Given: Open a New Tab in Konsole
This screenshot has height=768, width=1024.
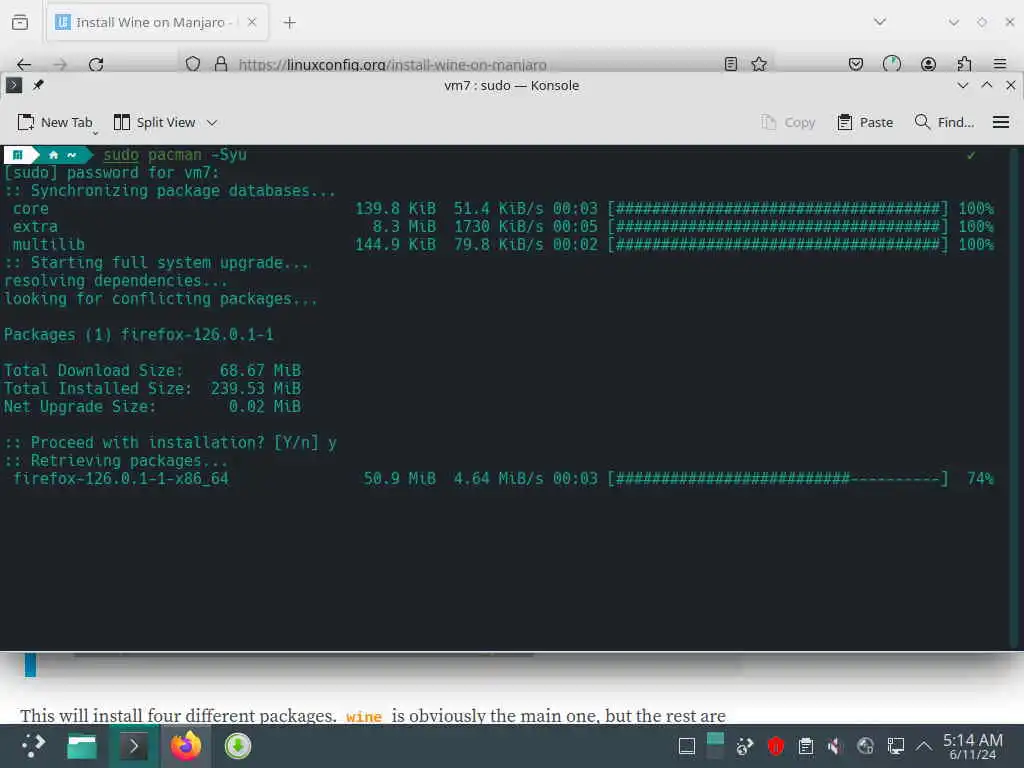Looking at the screenshot, I should pos(54,122).
